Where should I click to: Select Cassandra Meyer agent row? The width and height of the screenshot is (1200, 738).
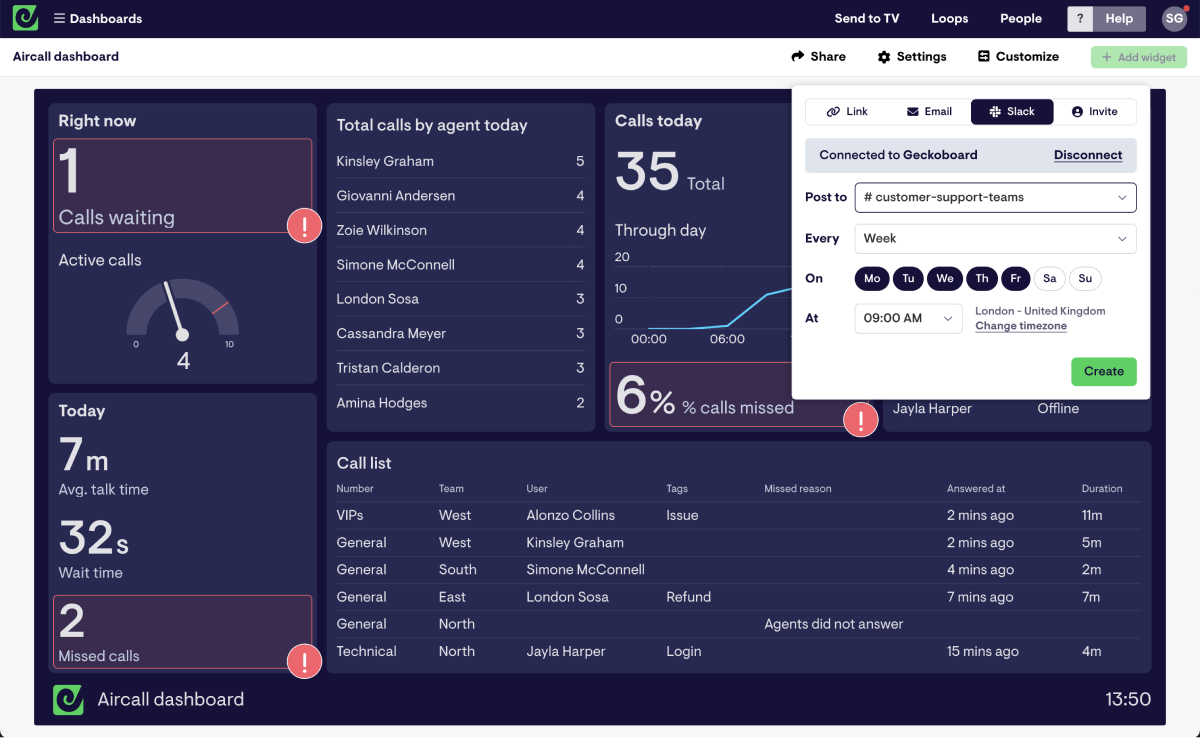(x=461, y=334)
